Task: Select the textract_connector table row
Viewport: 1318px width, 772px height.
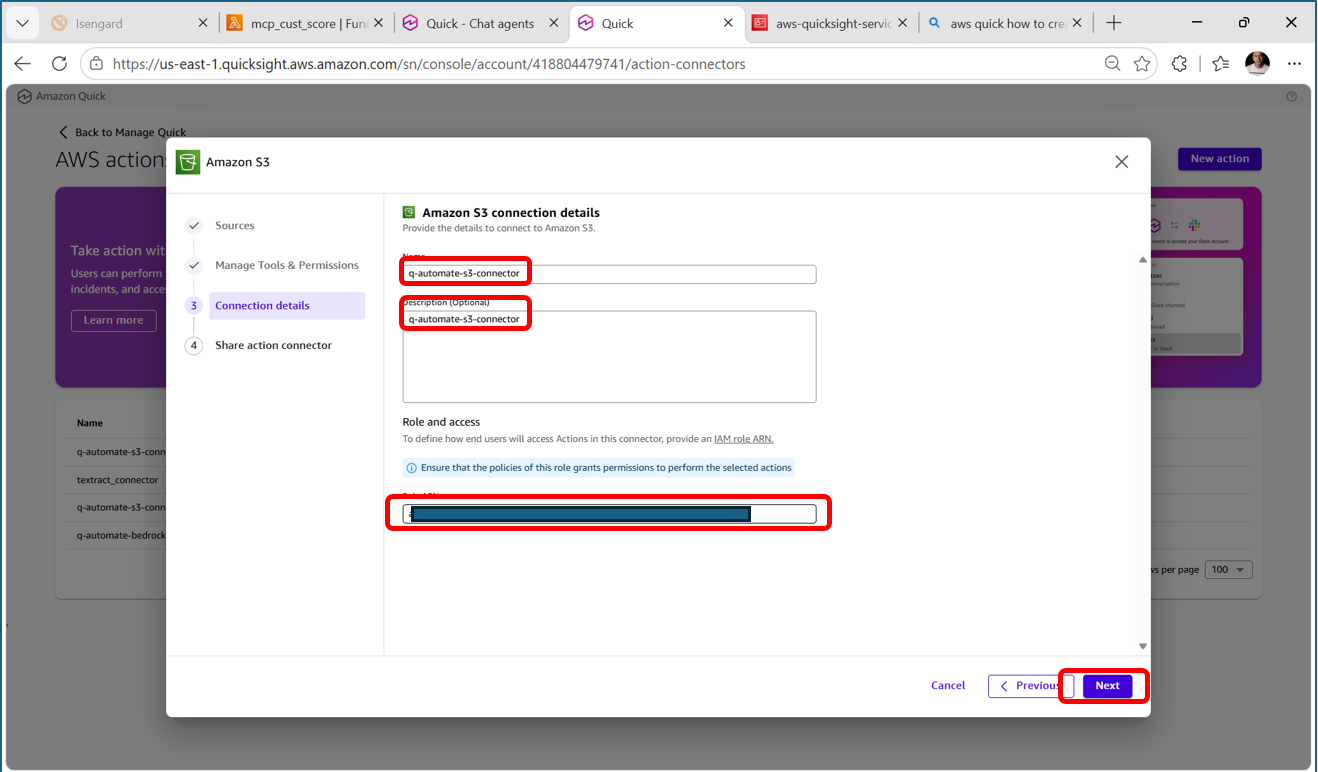Action: [118, 480]
